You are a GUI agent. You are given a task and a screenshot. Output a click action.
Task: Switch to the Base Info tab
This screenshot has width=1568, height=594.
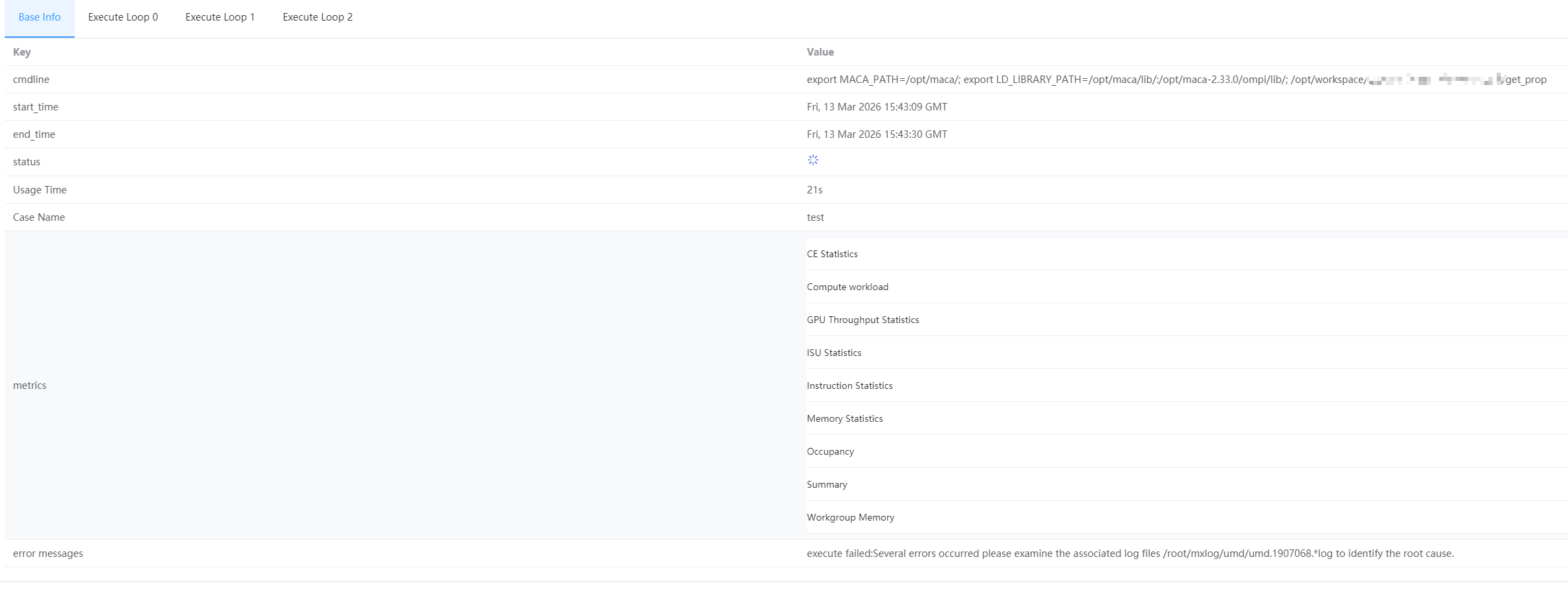(x=39, y=17)
